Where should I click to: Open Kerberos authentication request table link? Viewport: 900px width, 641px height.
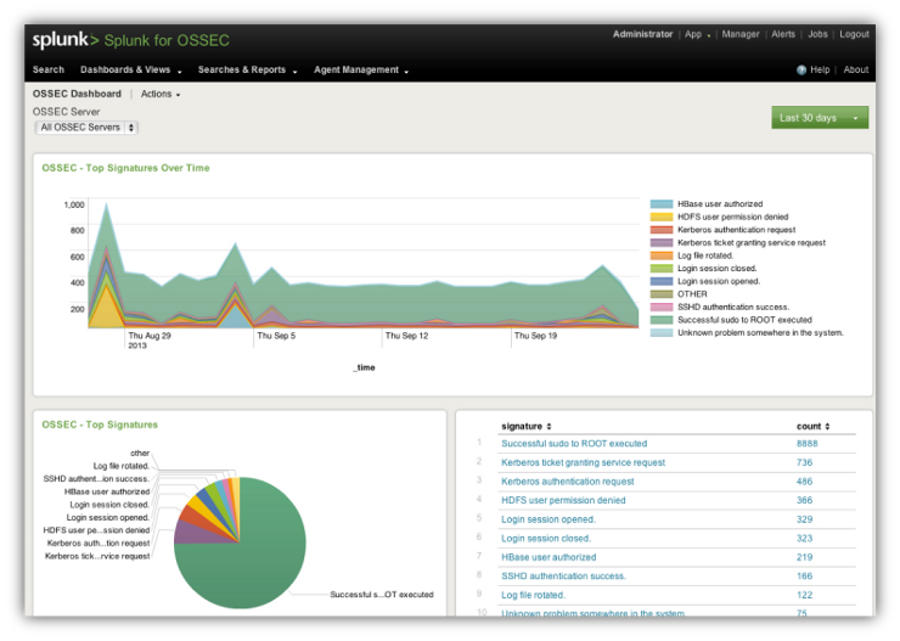tap(568, 481)
